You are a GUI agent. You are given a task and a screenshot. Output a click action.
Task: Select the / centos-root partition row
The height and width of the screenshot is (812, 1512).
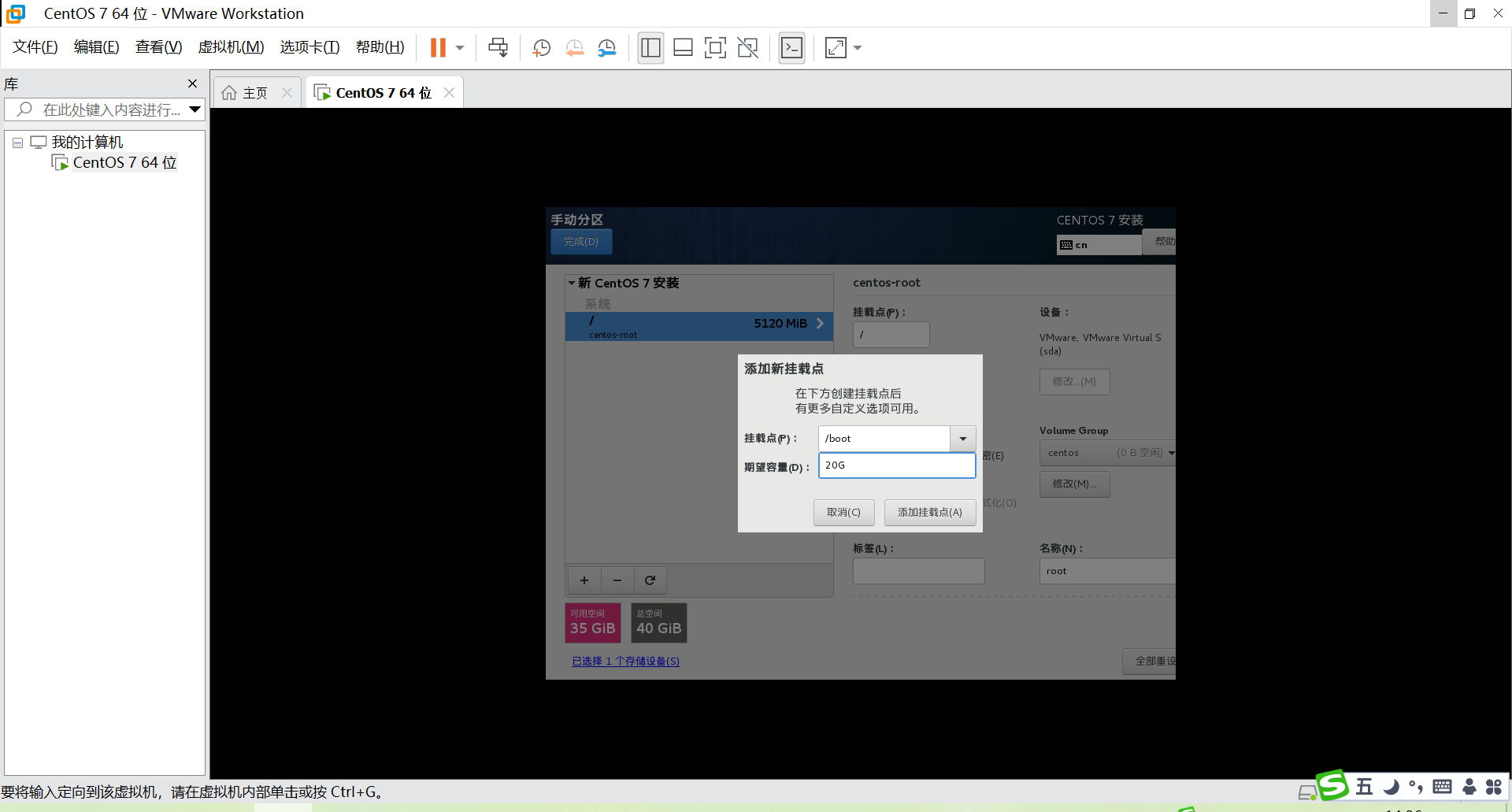tap(699, 326)
